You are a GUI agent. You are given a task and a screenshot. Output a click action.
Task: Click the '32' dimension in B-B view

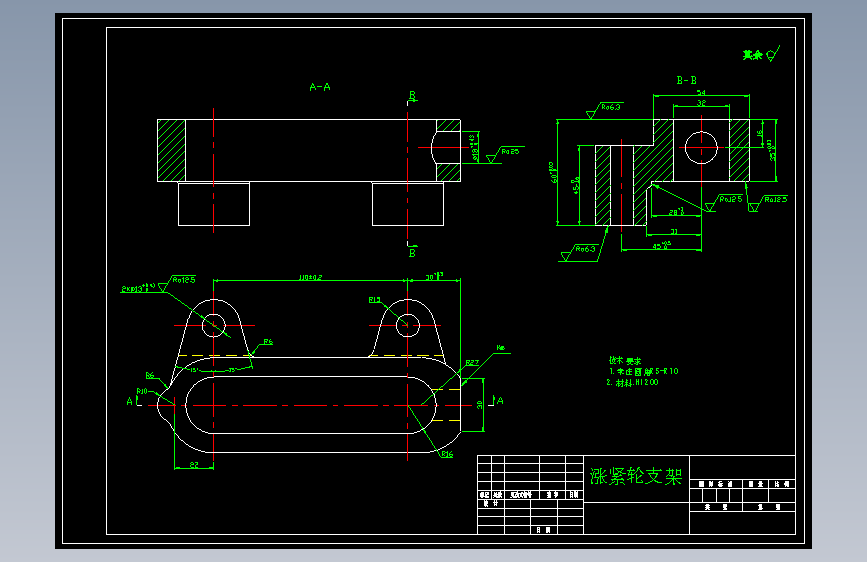[x=701, y=102]
